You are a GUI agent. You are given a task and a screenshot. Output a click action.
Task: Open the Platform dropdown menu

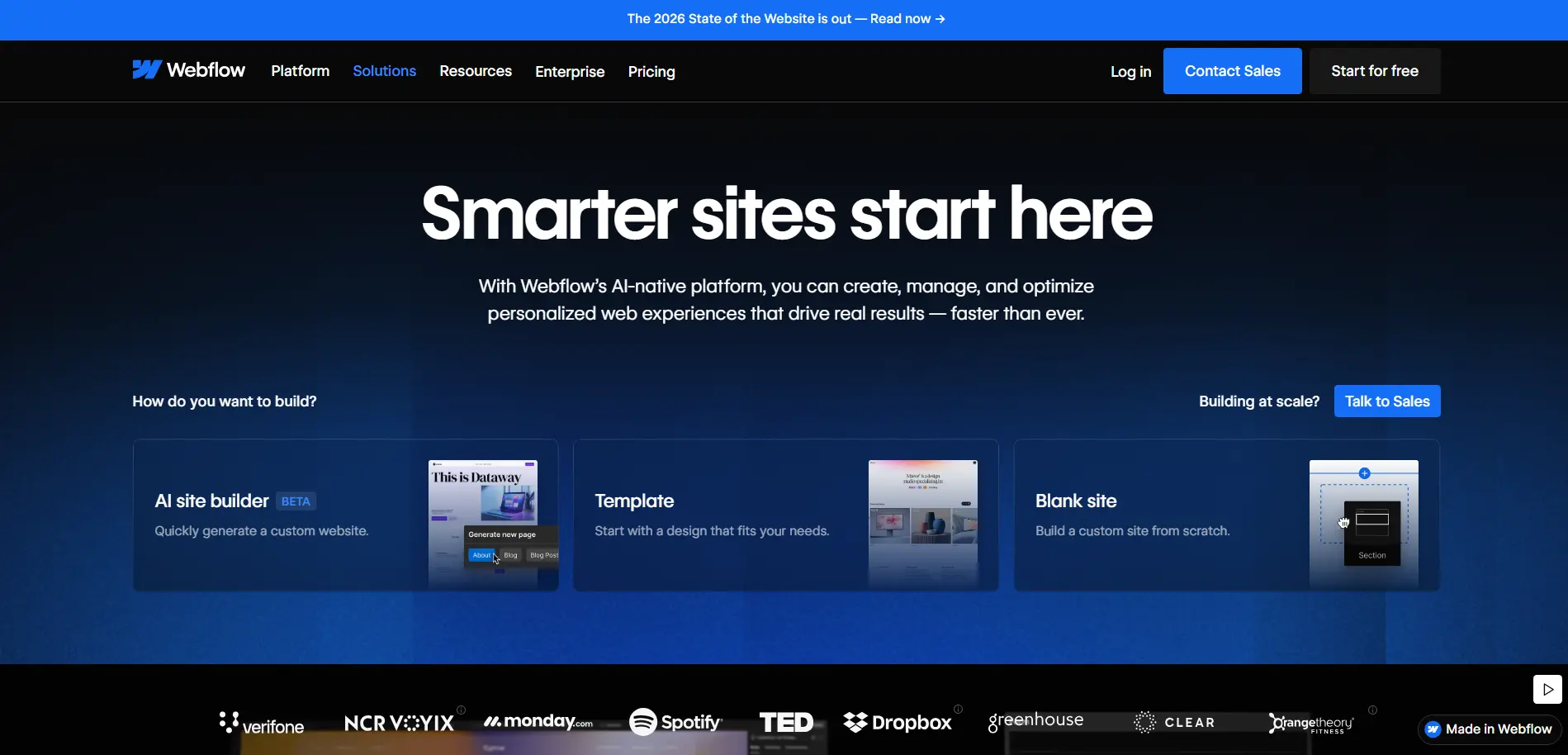[x=300, y=71]
